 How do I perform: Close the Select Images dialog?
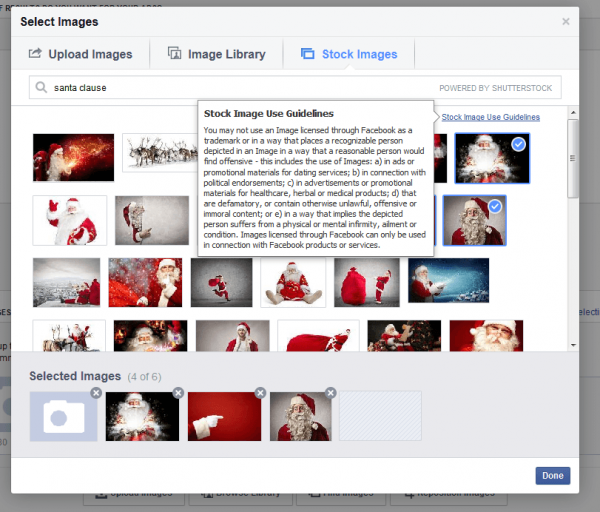[x=565, y=21]
